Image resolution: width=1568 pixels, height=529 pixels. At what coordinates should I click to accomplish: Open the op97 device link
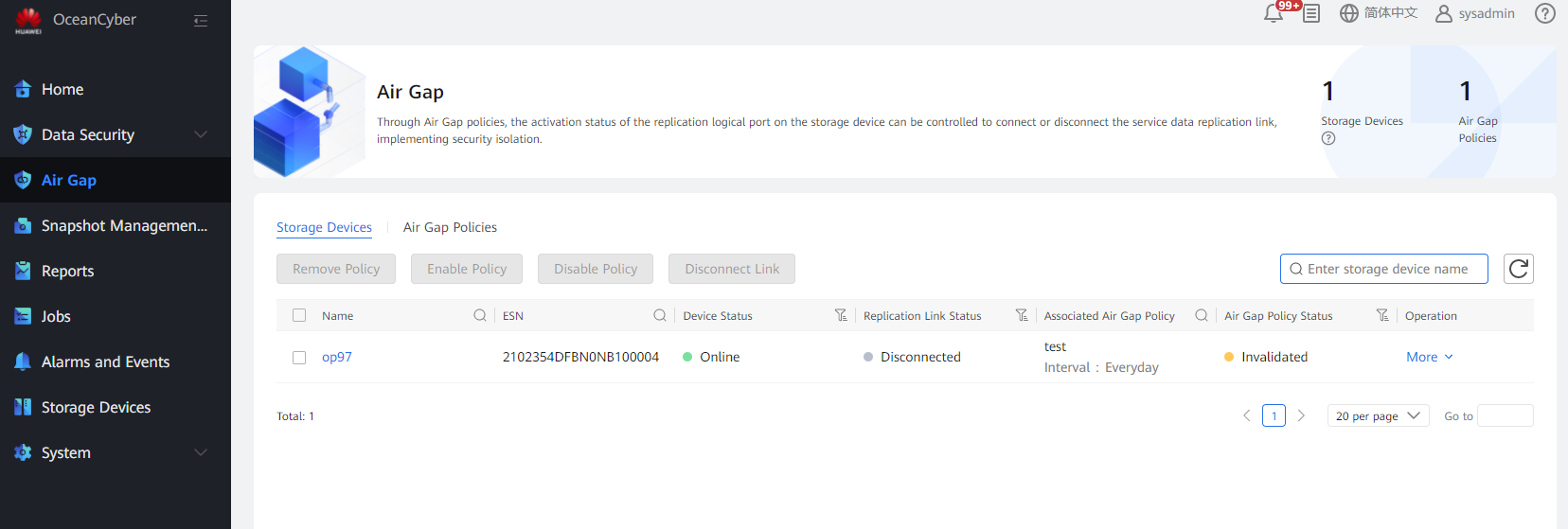coord(336,357)
